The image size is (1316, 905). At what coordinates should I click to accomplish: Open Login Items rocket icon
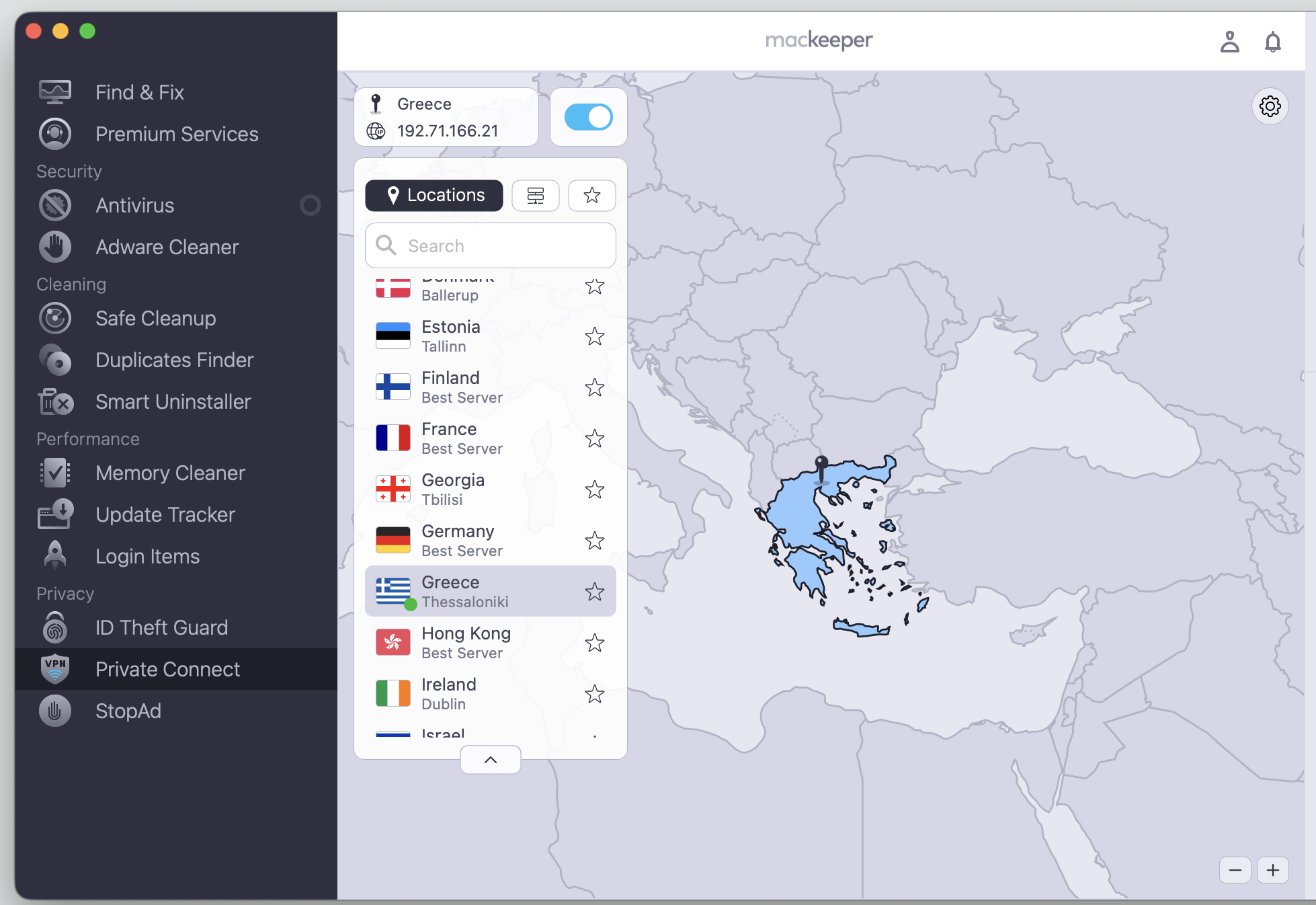55,556
